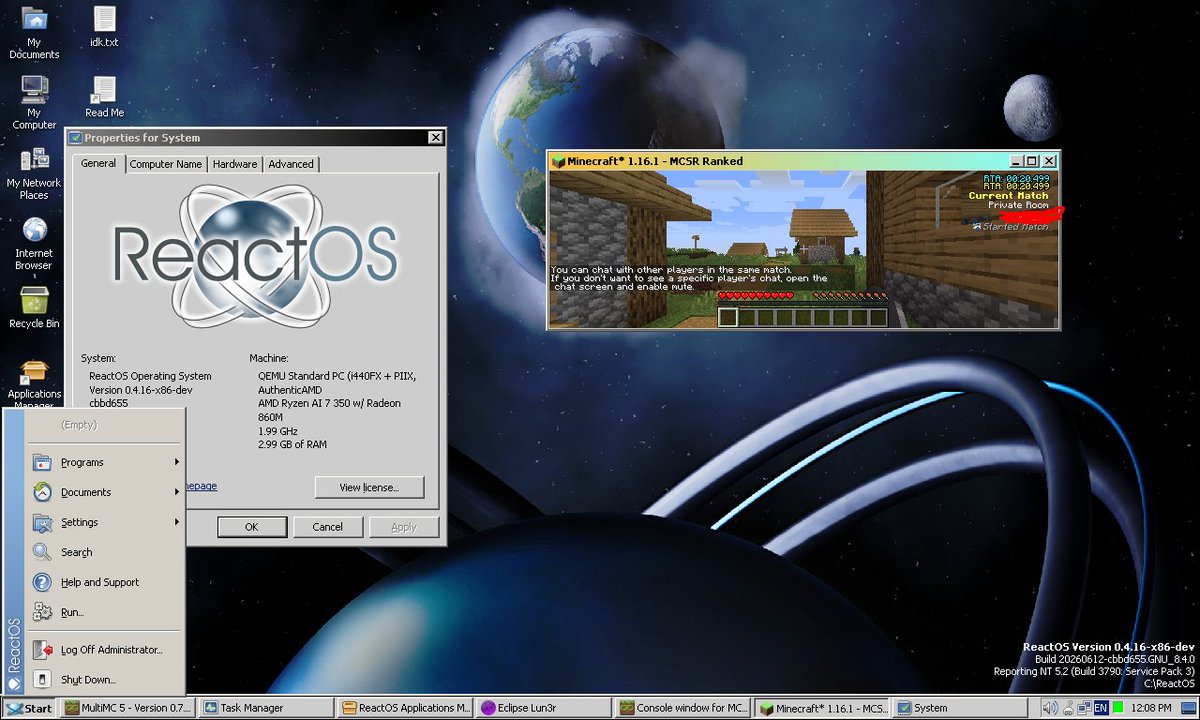Image resolution: width=1200 pixels, height=720 pixels.
Task: Switch to Eclipse Lun3r taskbar button
Action: (x=542, y=708)
